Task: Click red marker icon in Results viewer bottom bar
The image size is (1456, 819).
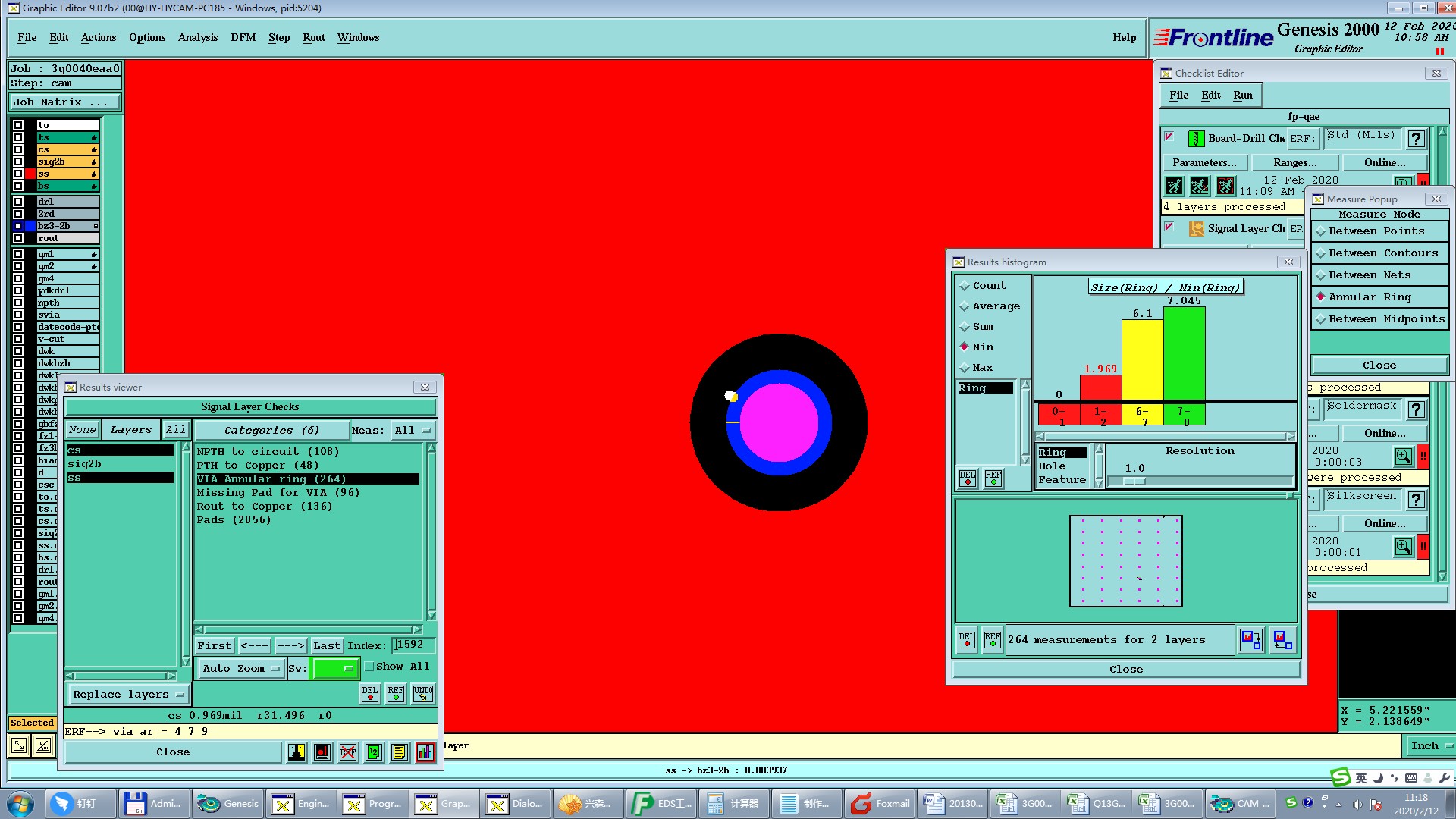Action: [322, 752]
